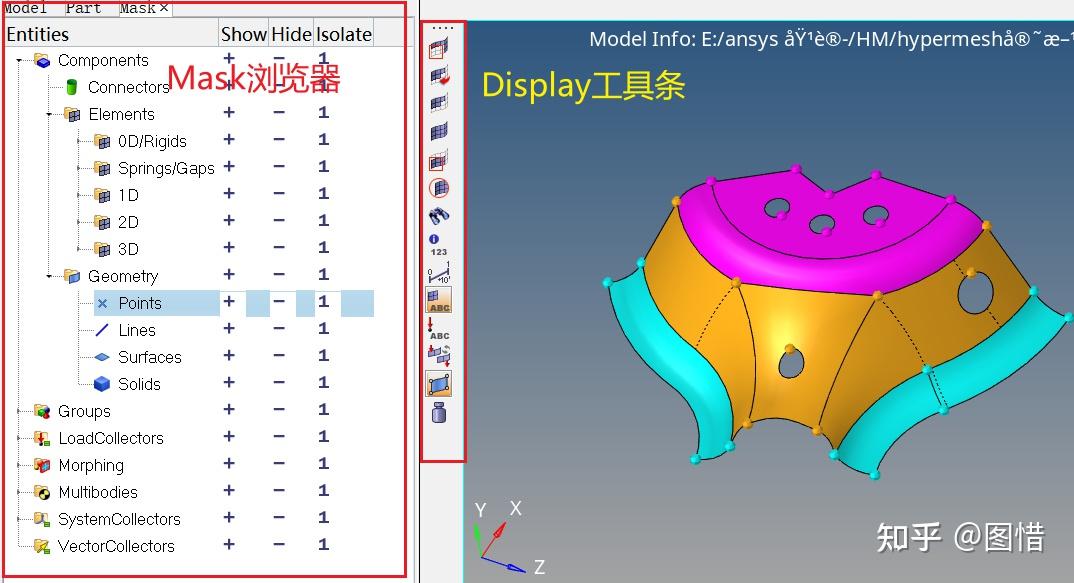Screen dimensions: 1074x583
Task: Activate the Spherical Clipping icon
Action: (439, 188)
